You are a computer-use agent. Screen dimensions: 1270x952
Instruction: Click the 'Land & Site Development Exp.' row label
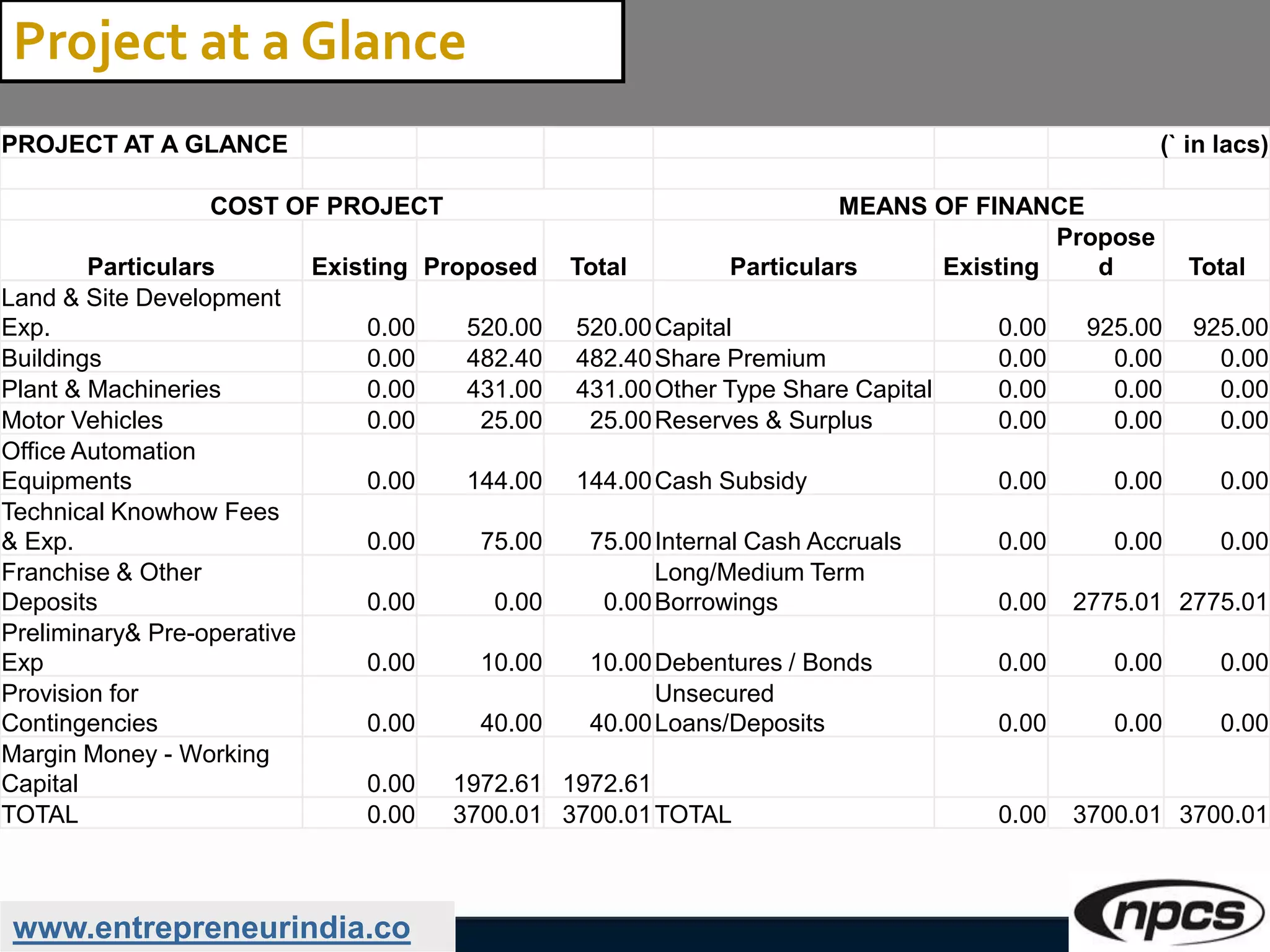tap(141, 312)
